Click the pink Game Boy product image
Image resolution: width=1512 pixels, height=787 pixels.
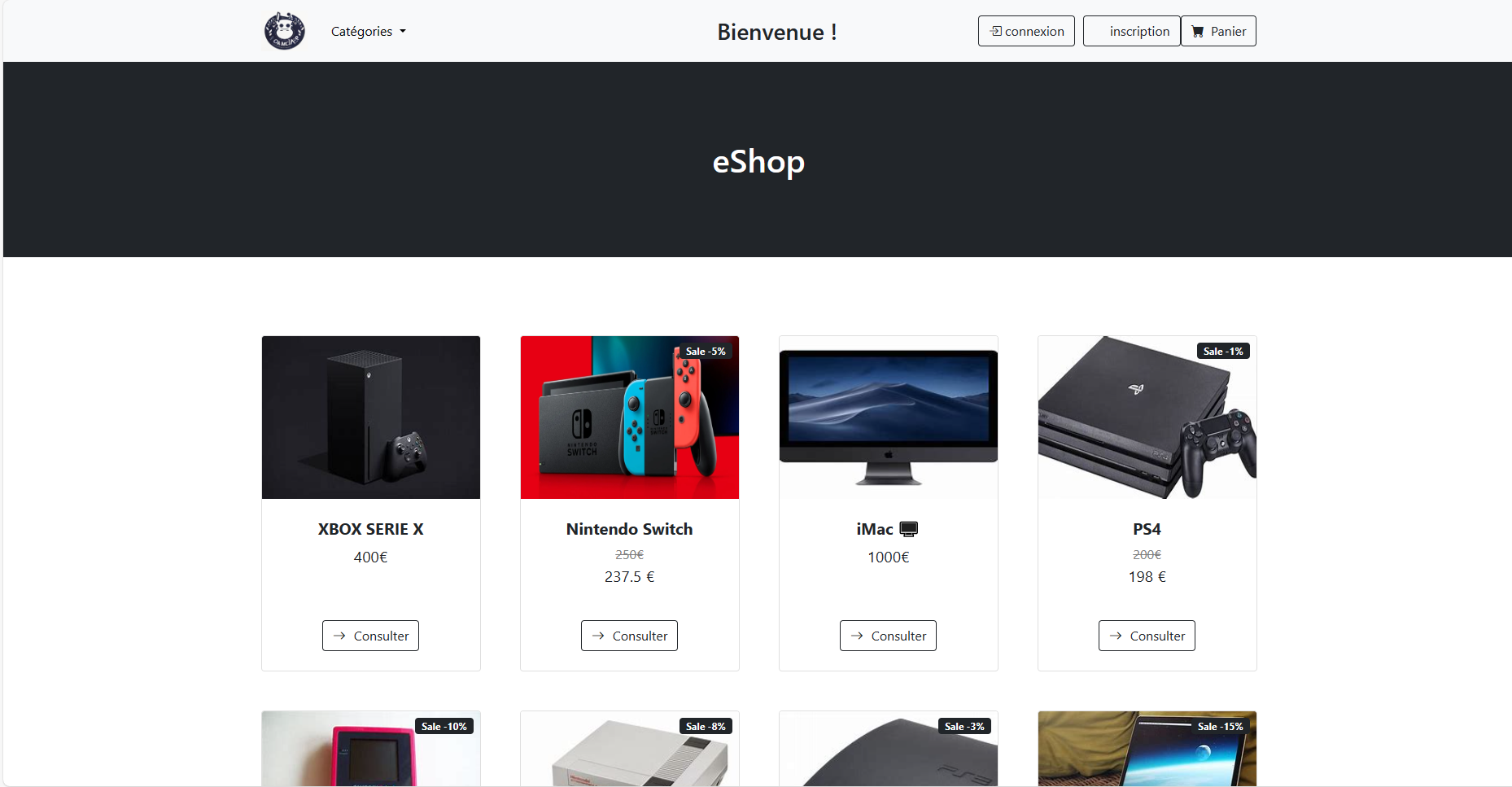(x=371, y=749)
